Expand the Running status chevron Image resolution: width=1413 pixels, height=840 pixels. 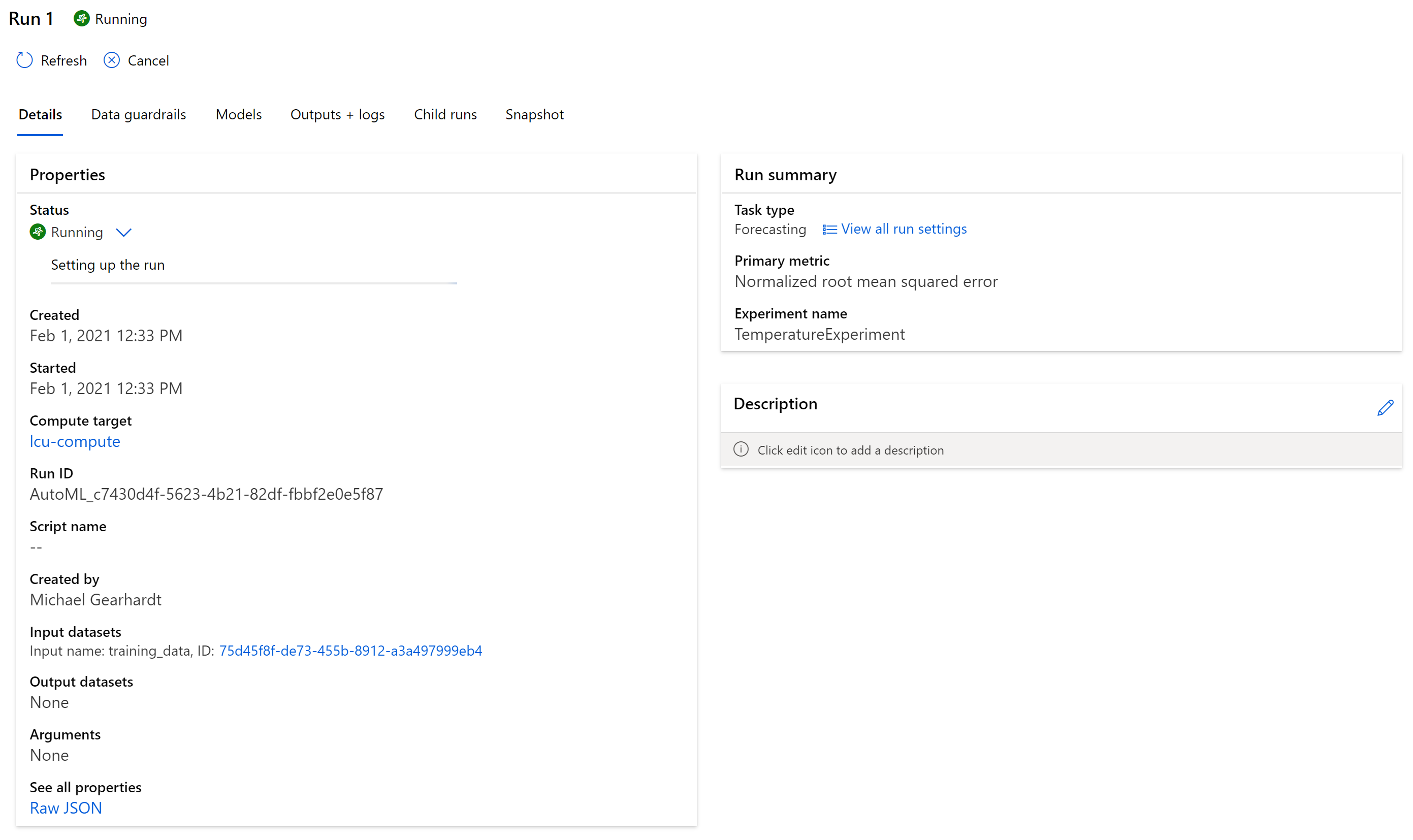click(x=123, y=232)
